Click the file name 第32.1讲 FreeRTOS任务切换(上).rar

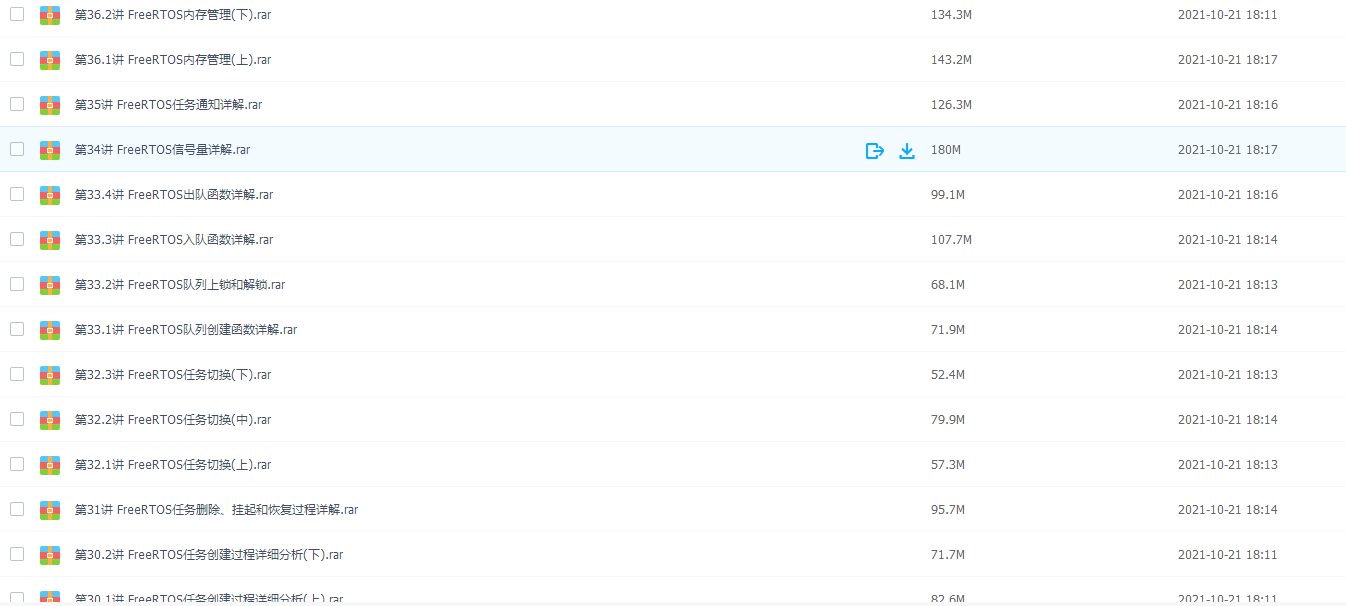[x=173, y=465]
